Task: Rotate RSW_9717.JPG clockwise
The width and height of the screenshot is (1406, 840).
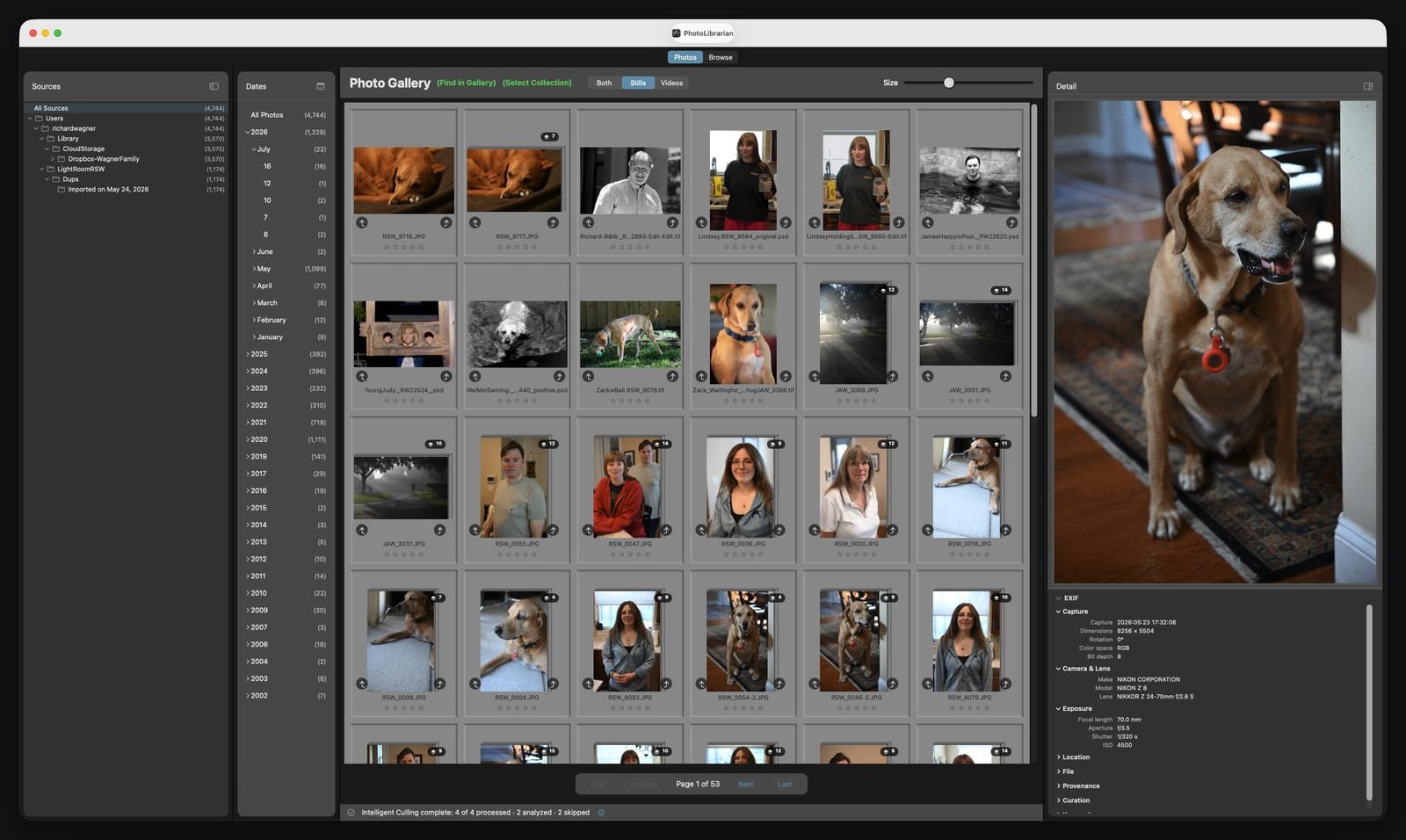Action: pyautogui.click(x=553, y=222)
